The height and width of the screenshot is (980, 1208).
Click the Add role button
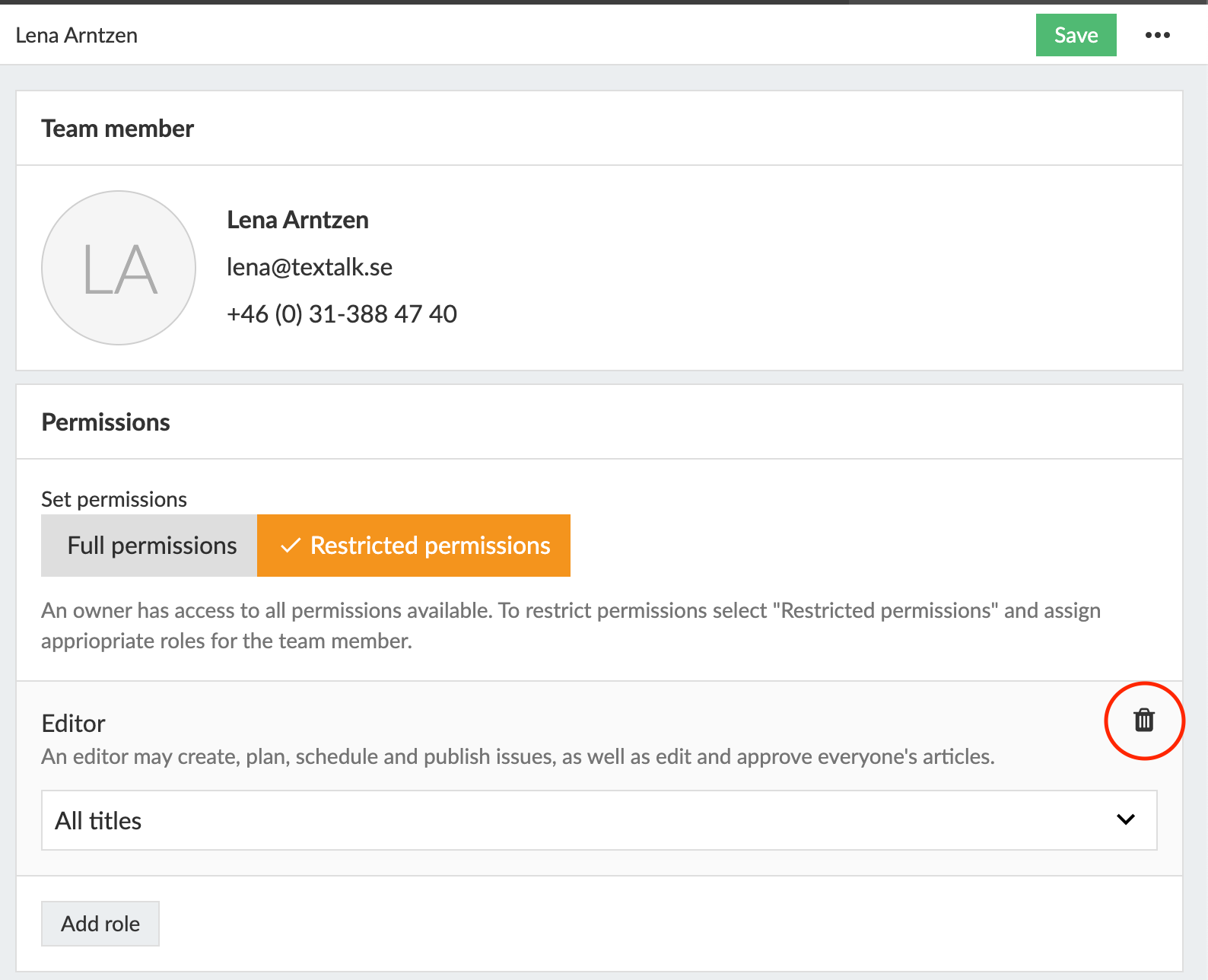click(x=100, y=924)
